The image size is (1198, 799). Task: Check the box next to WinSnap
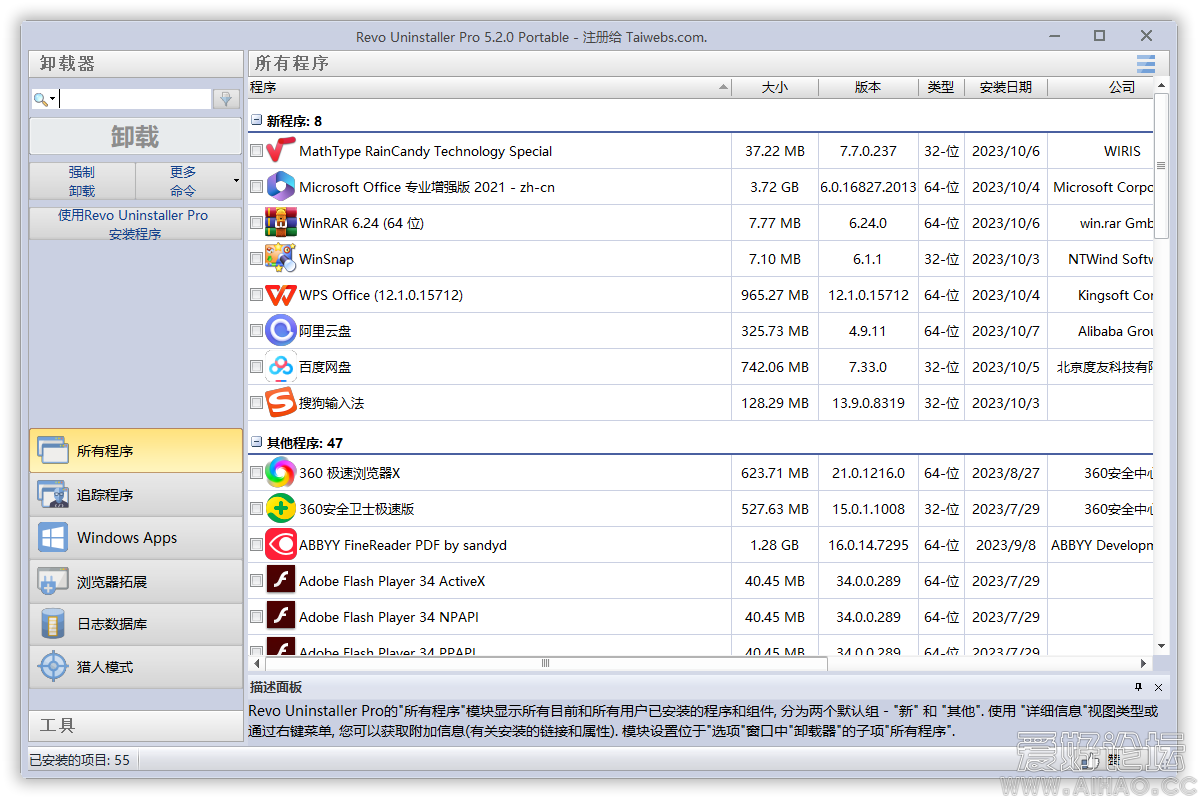(257, 259)
